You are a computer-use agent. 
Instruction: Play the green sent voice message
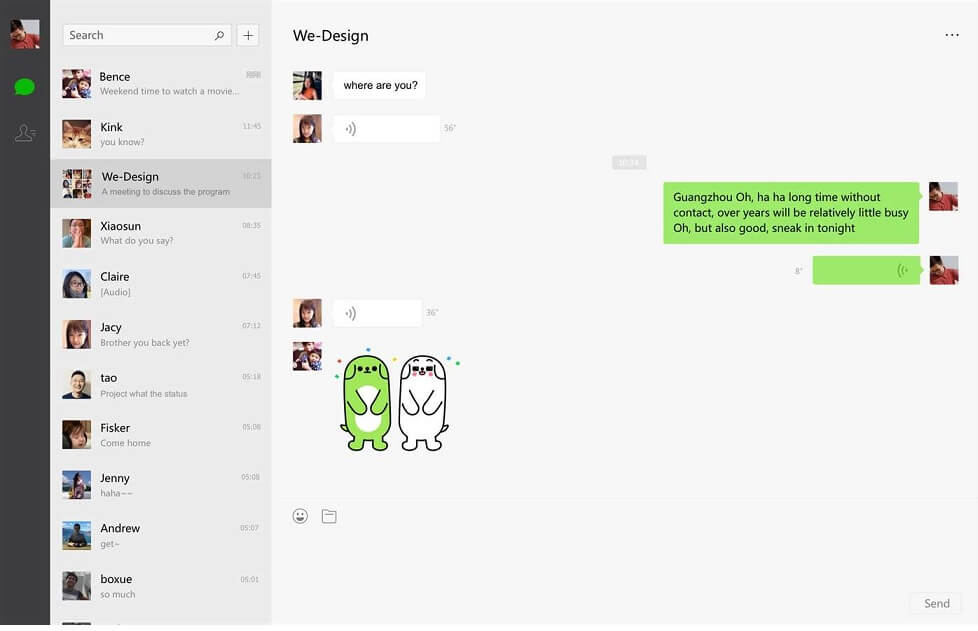pos(866,271)
